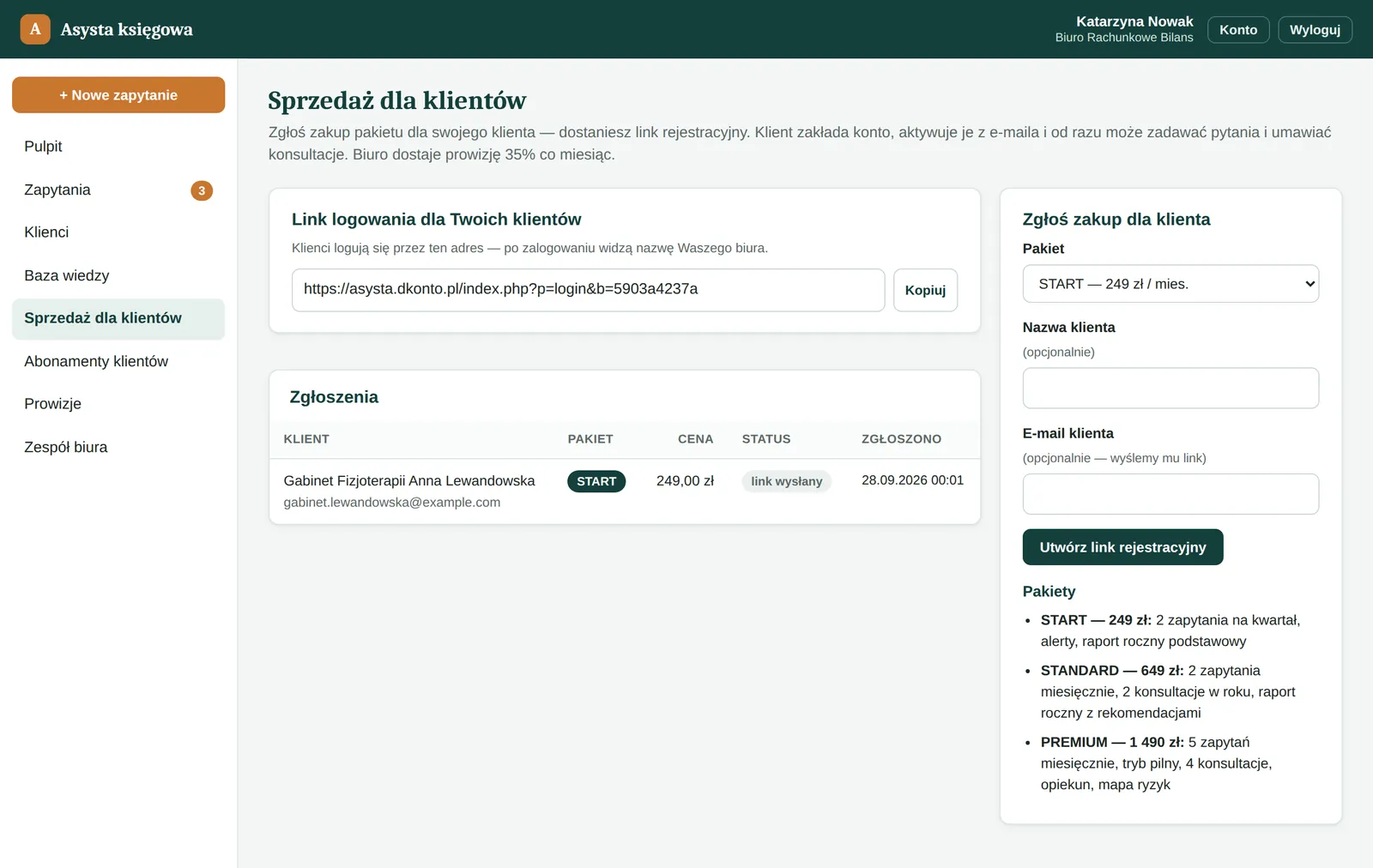This screenshot has height=868, width=1373.
Task: Click the PAKIET column header
Action: click(590, 439)
